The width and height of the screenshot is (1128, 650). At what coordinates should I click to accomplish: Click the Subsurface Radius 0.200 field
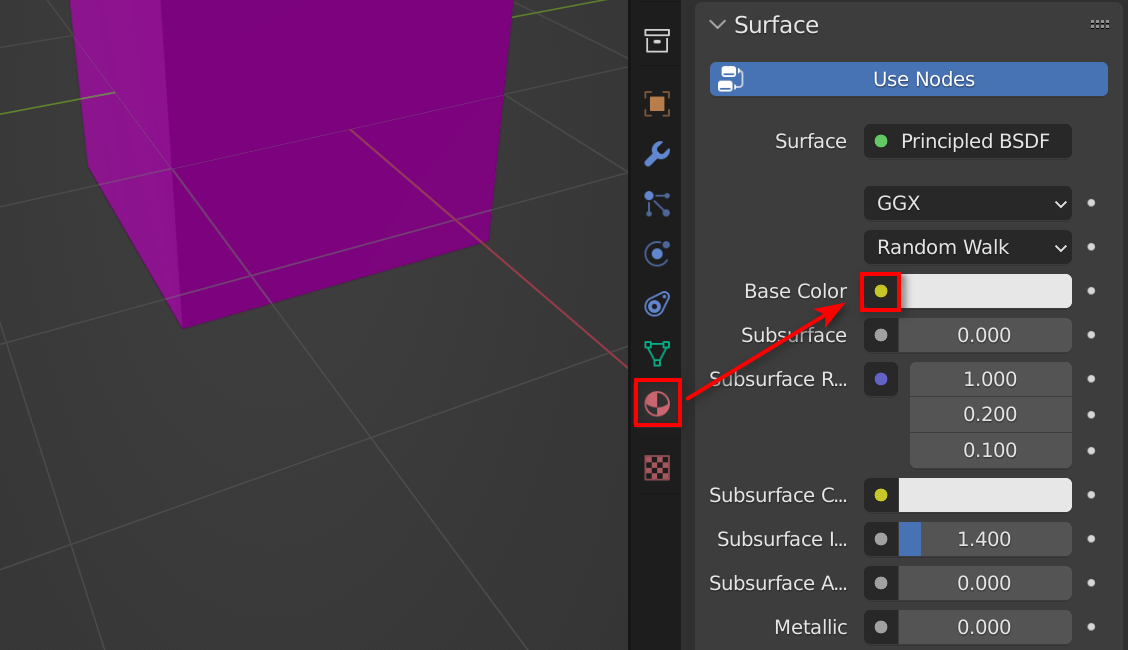[x=991, y=415]
